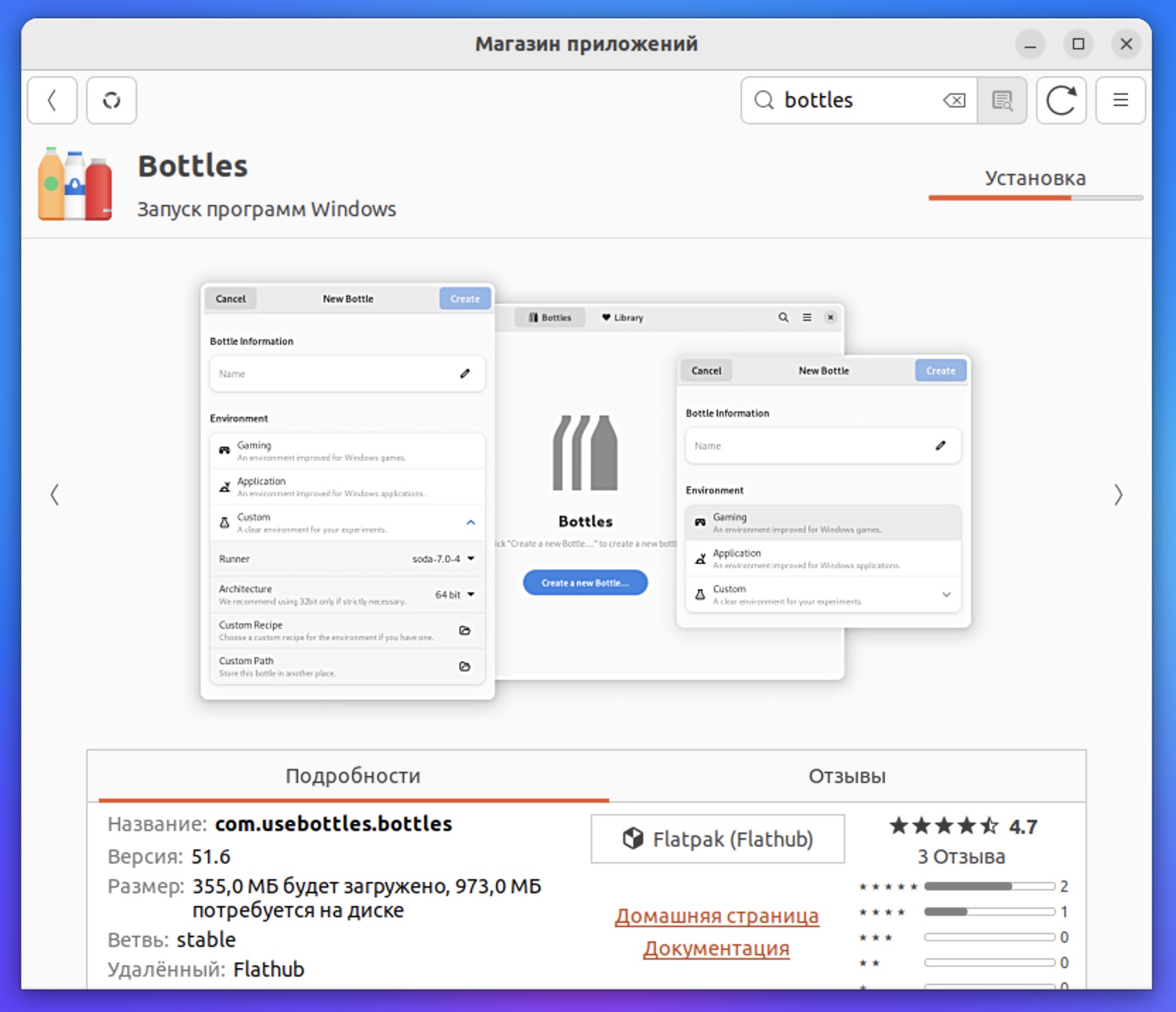The width and height of the screenshot is (1176, 1012).
Task: Open the Подробности tab
Action: pyautogui.click(x=353, y=776)
